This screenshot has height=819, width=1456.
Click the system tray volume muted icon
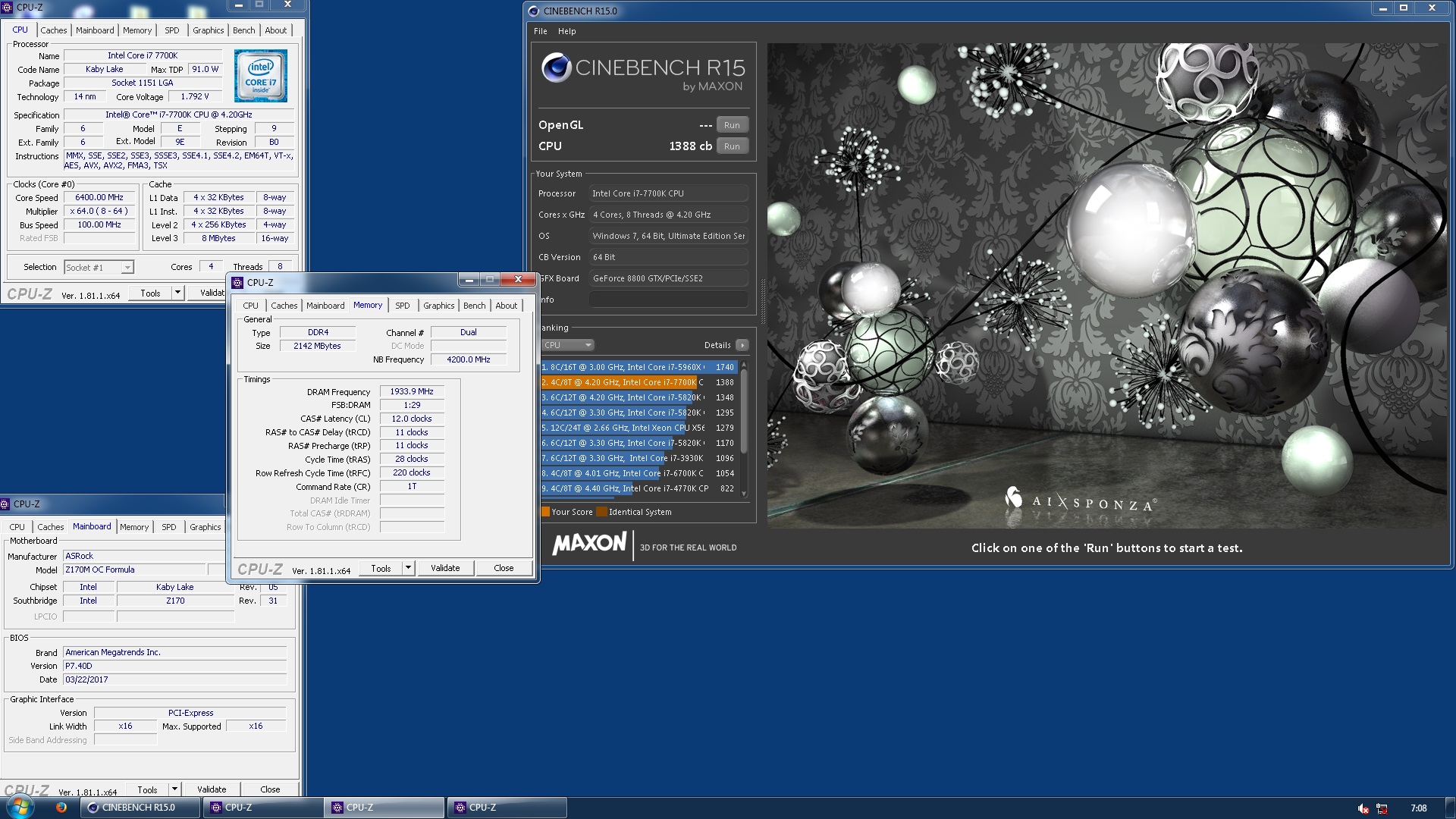tap(1363, 808)
